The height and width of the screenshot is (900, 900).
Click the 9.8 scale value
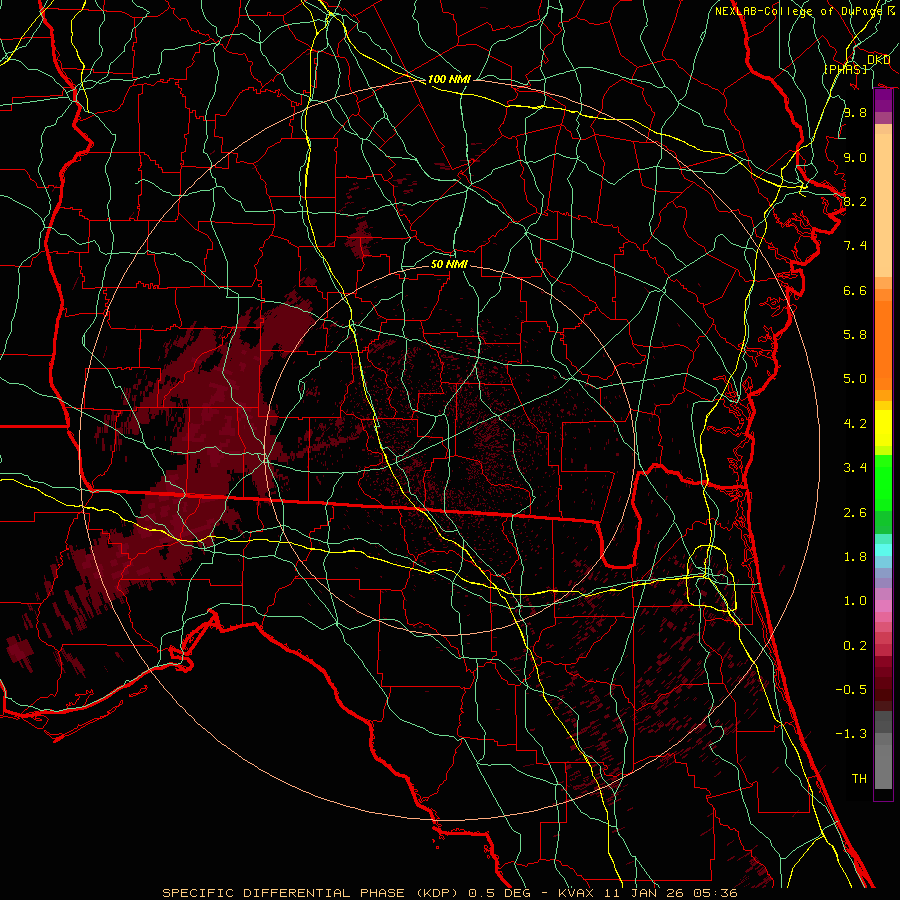(855, 112)
